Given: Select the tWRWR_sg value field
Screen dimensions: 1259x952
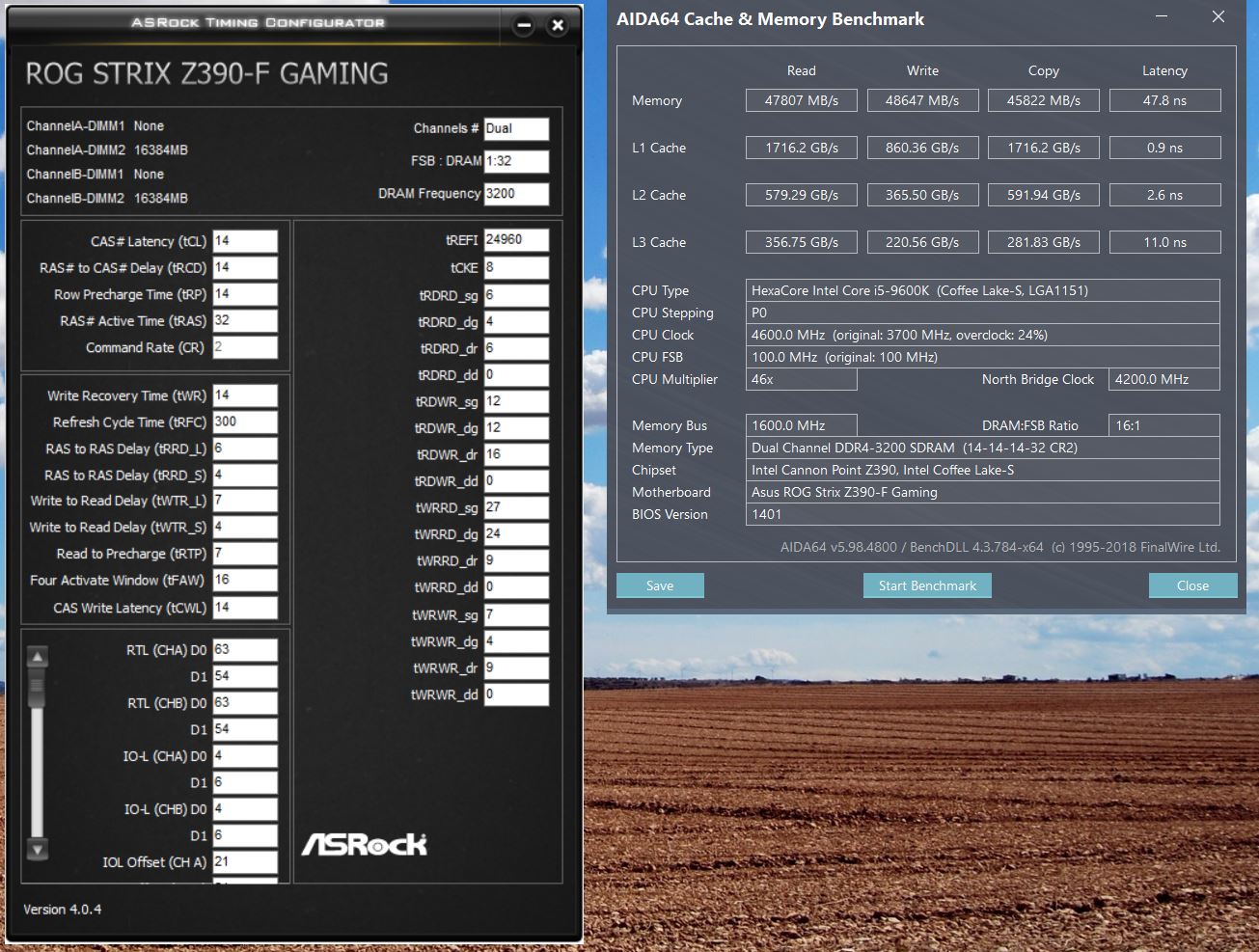Looking at the screenshot, I should pos(516,614).
